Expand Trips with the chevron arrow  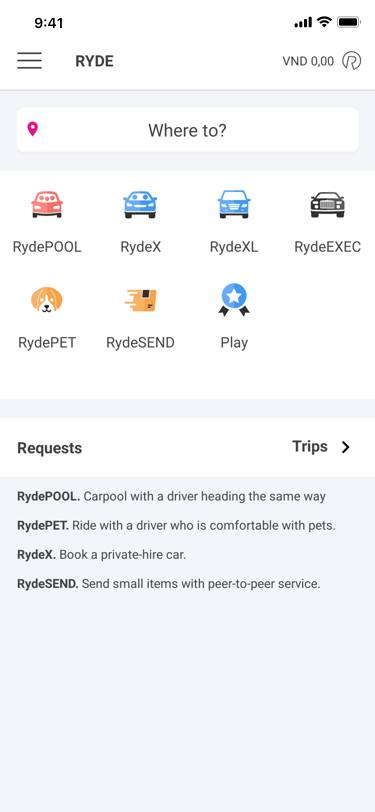(x=345, y=447)
